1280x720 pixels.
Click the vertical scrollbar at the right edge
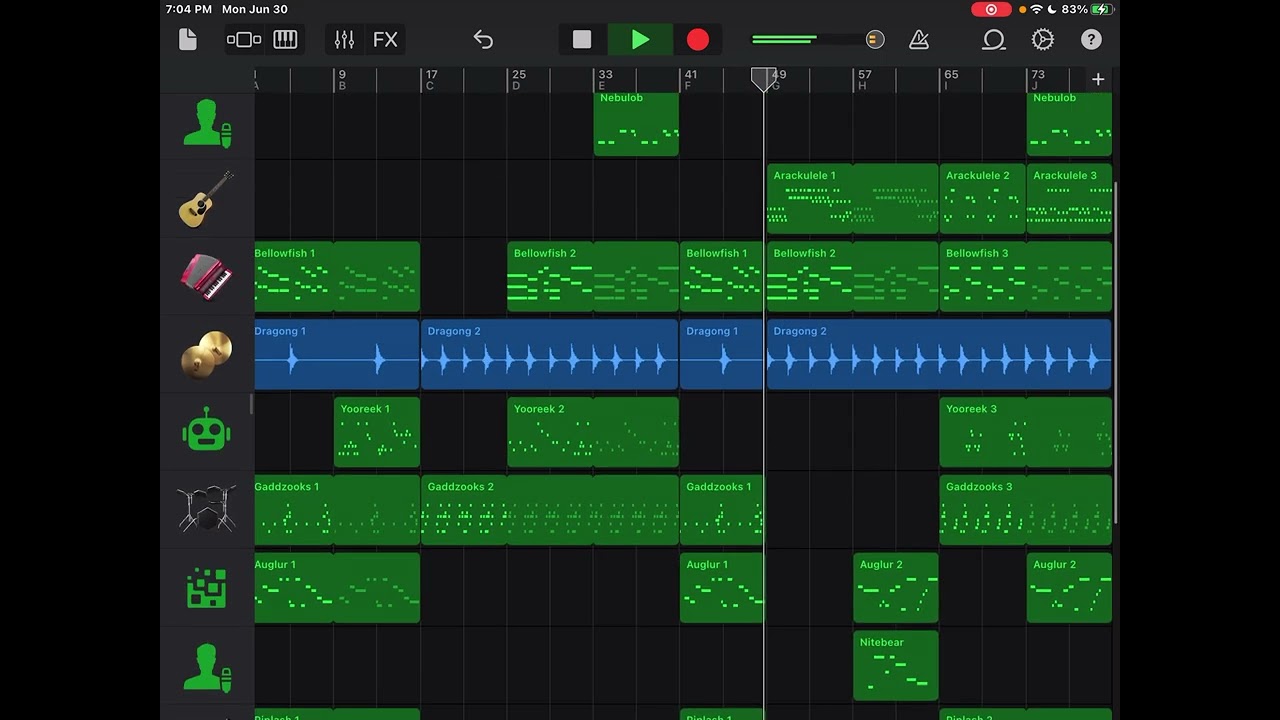1115,353
